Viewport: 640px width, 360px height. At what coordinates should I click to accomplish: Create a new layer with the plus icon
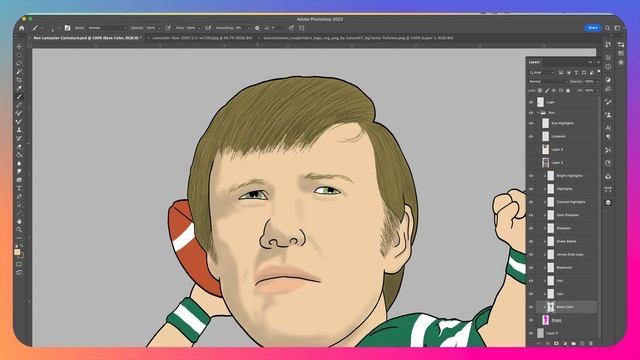[582, 344]
